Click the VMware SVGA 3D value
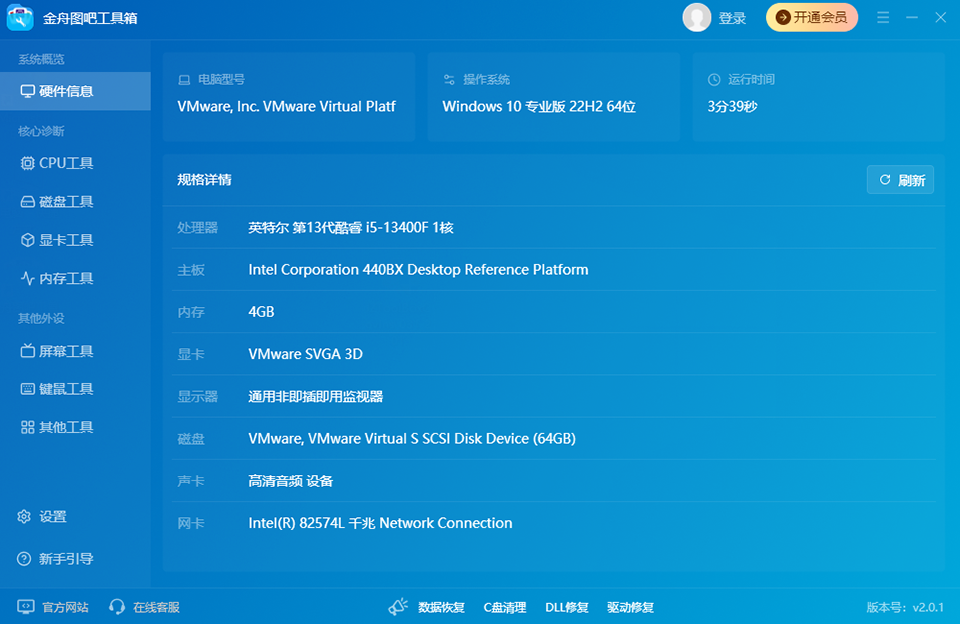 pos(306,354)
